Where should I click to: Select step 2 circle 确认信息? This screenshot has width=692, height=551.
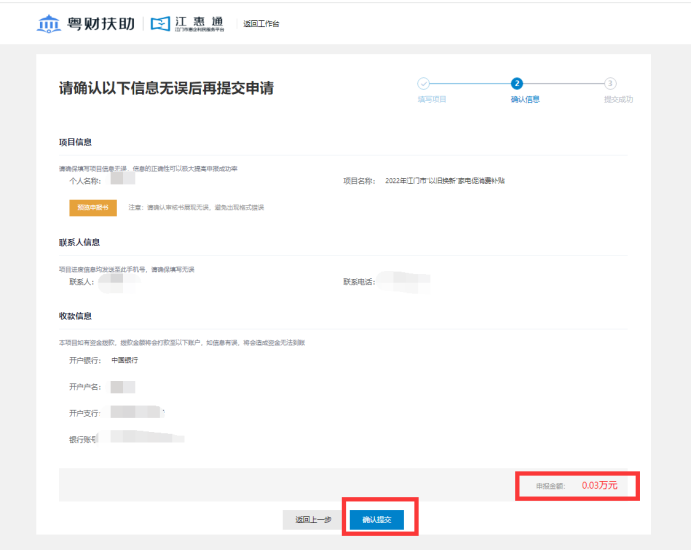pyautogui.click(x=517, y=83)
